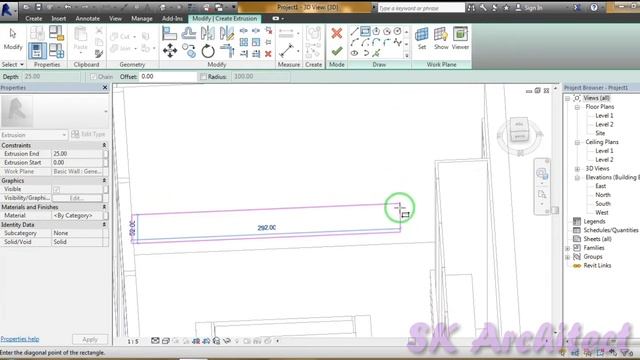Click the Offset input field
The image size is (640, 360).
tap(168, 76)
